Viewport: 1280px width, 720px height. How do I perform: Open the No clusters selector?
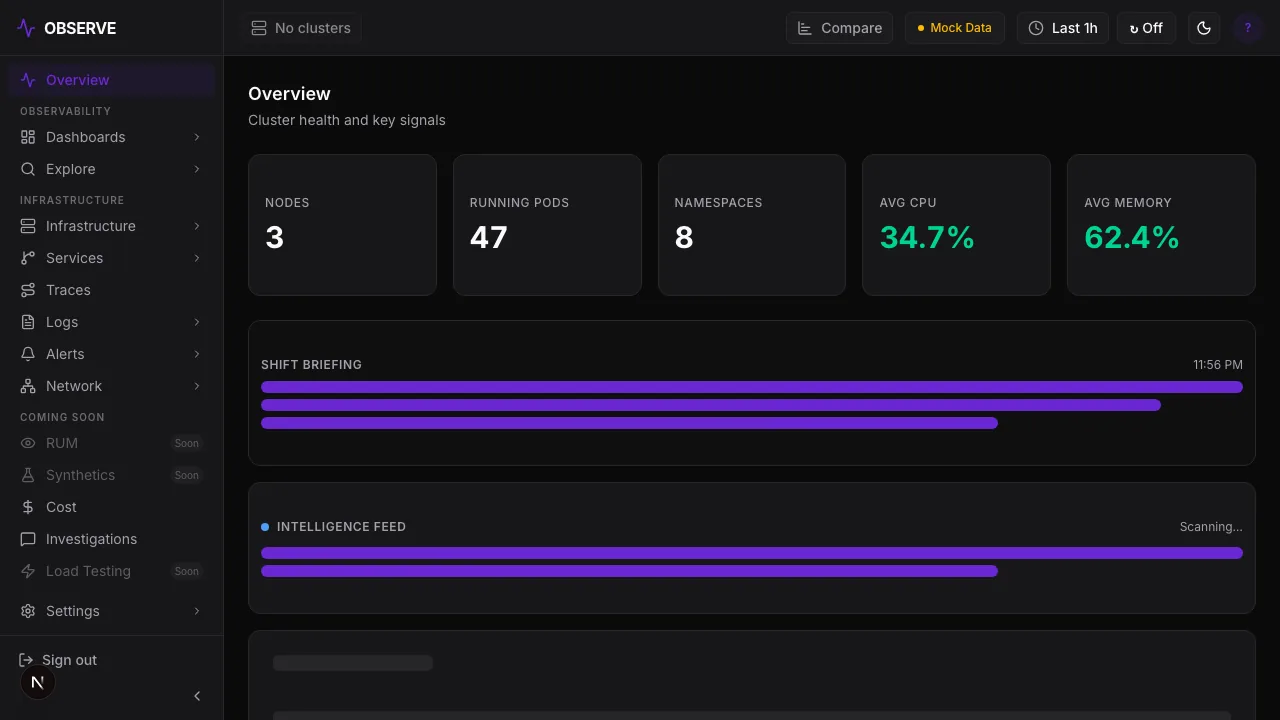tap(301, 28)
